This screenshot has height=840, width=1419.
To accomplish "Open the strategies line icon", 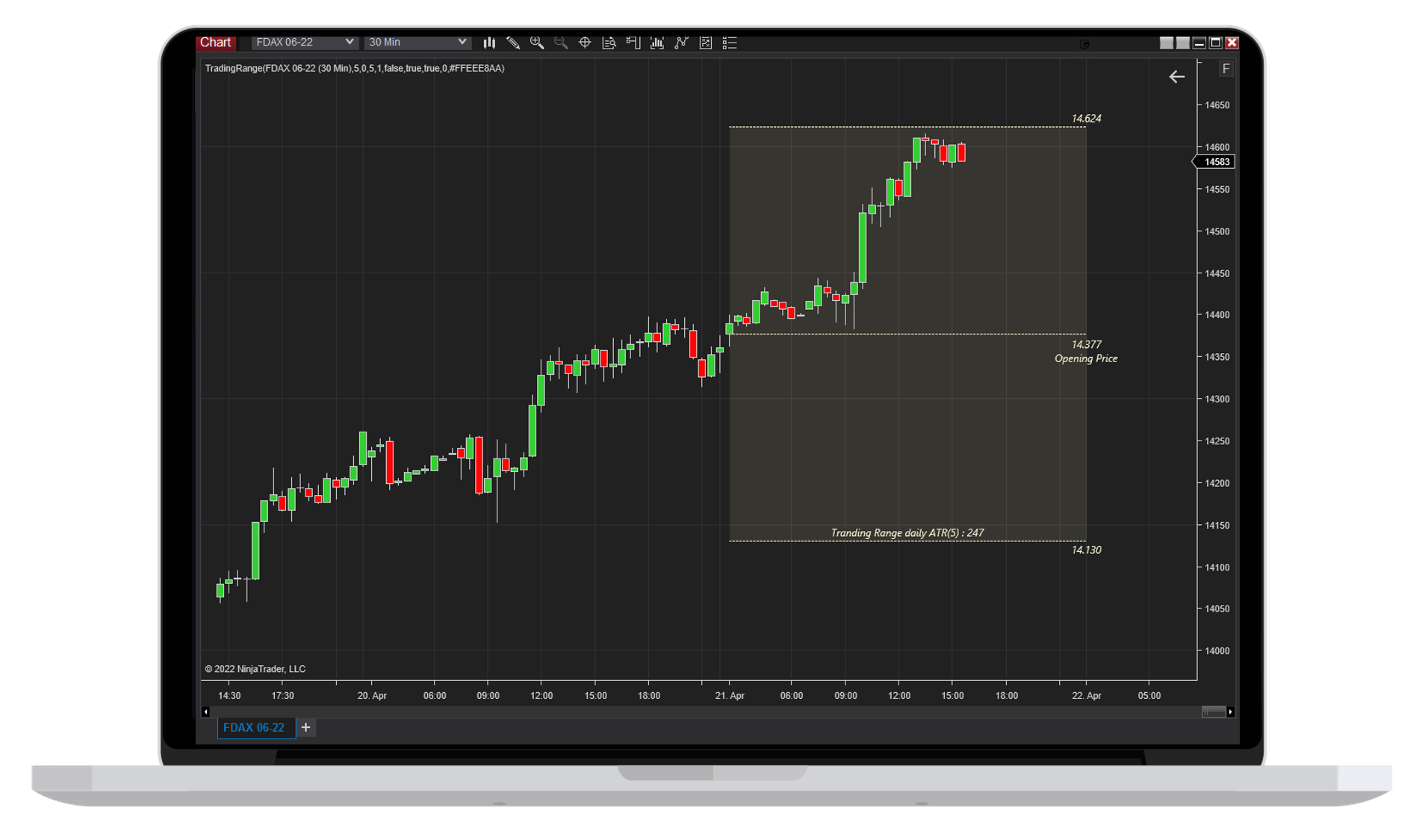I will [x=681, y=43].
